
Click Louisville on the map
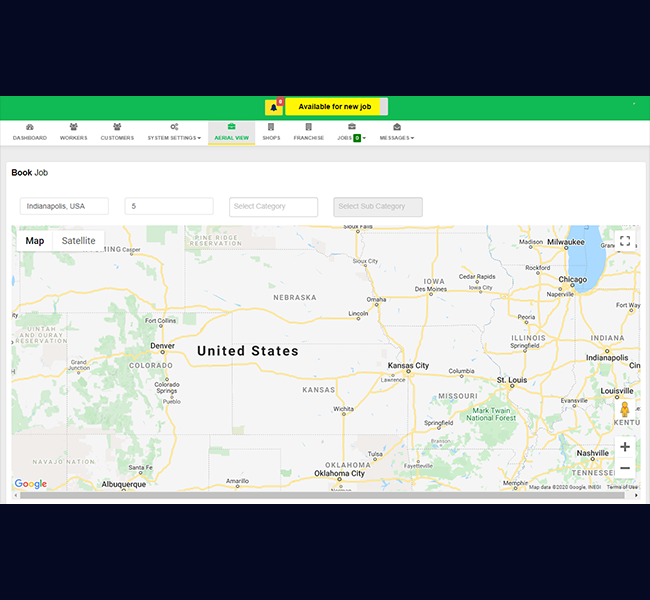point(617,391)
